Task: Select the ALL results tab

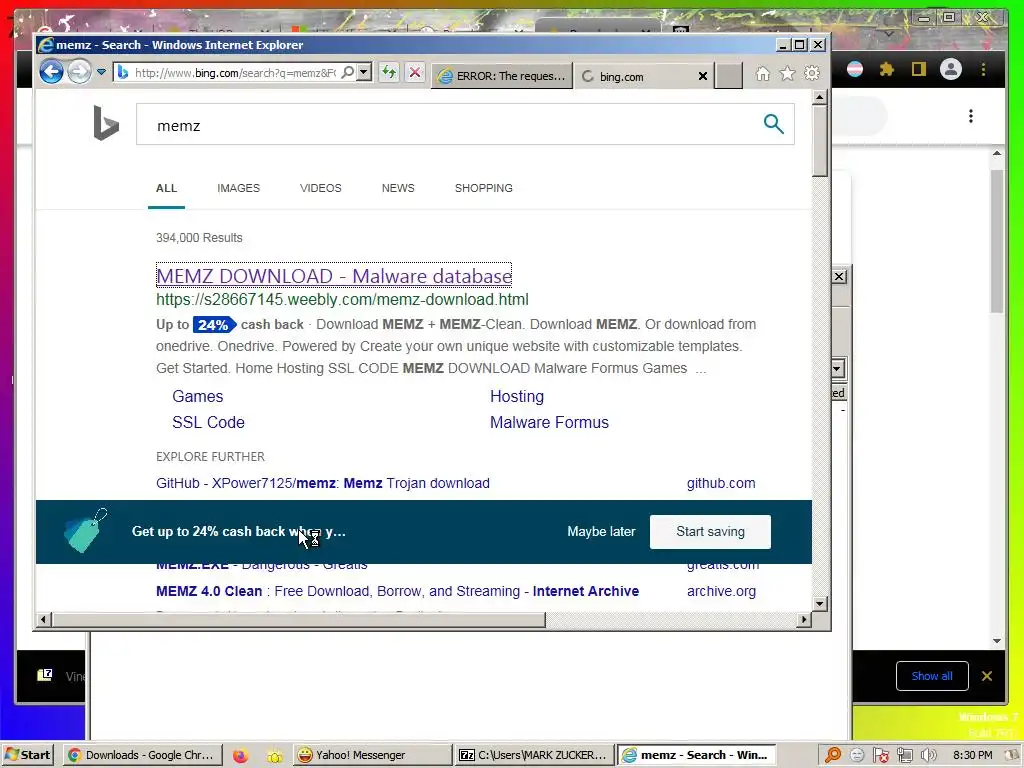Action: click(x=167, y=188)
